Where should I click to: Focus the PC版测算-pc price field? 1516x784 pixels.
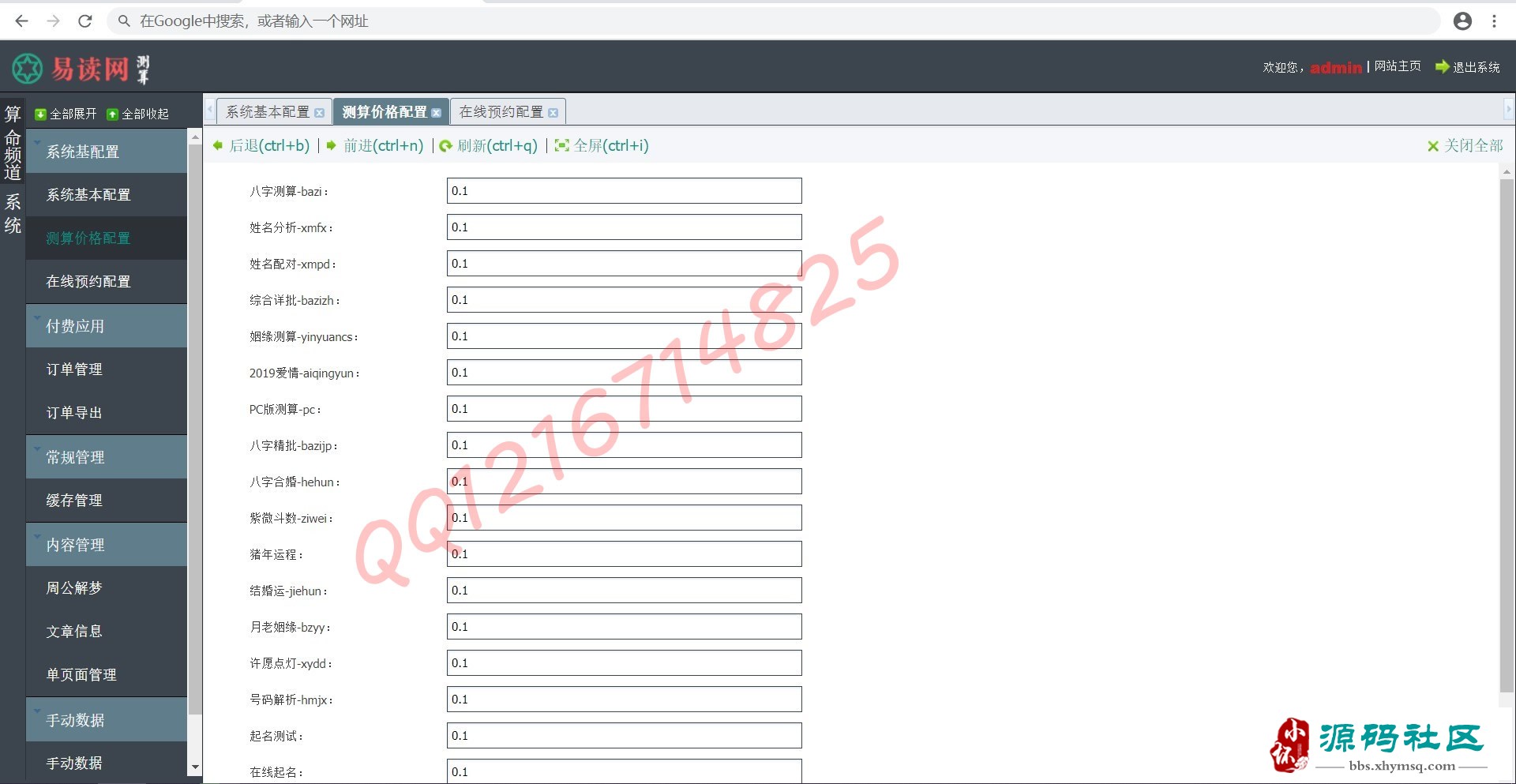click(x=624, y=409)
